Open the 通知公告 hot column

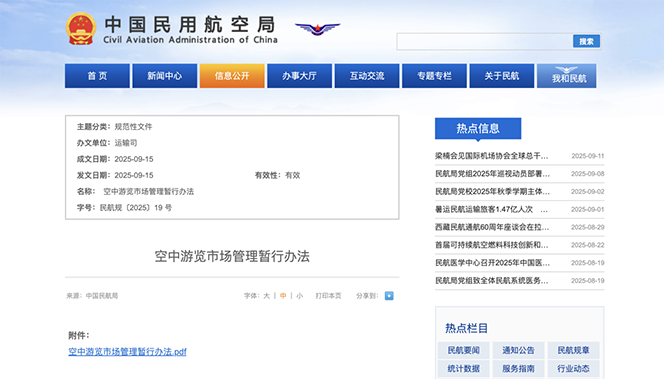(x=518, y=350)
